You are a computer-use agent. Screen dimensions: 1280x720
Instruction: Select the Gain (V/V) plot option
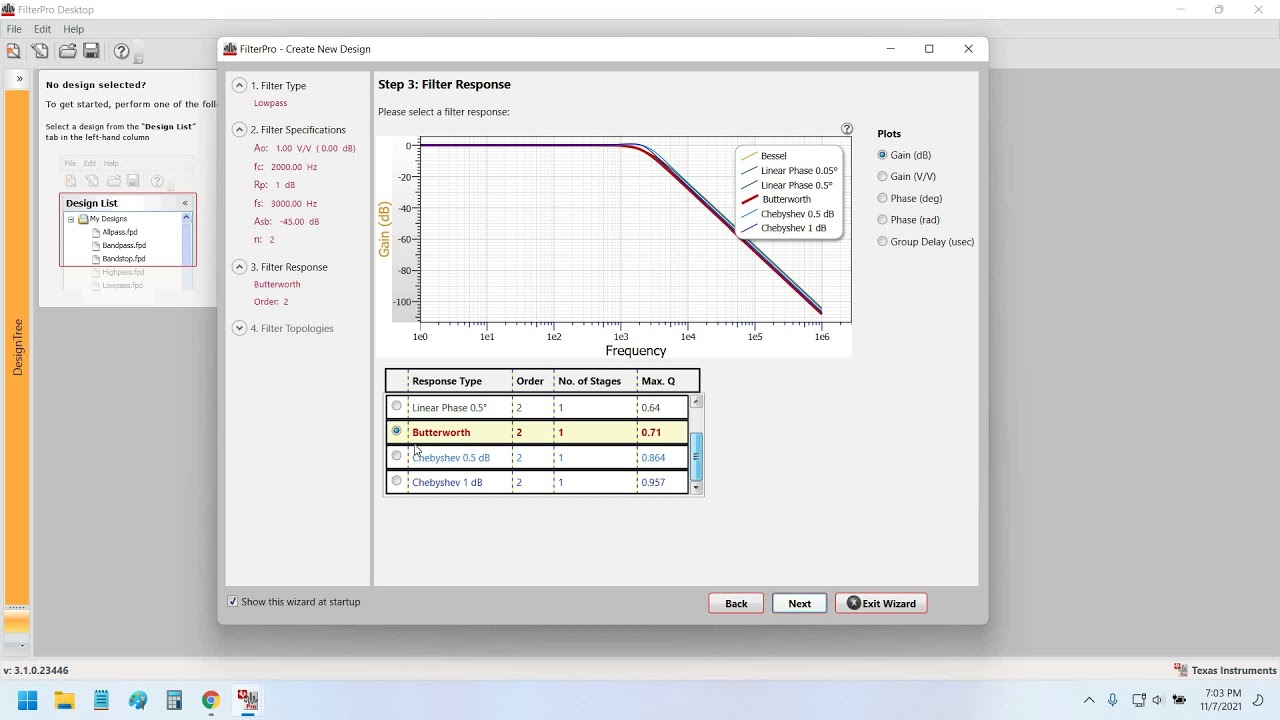coord(882,176)
